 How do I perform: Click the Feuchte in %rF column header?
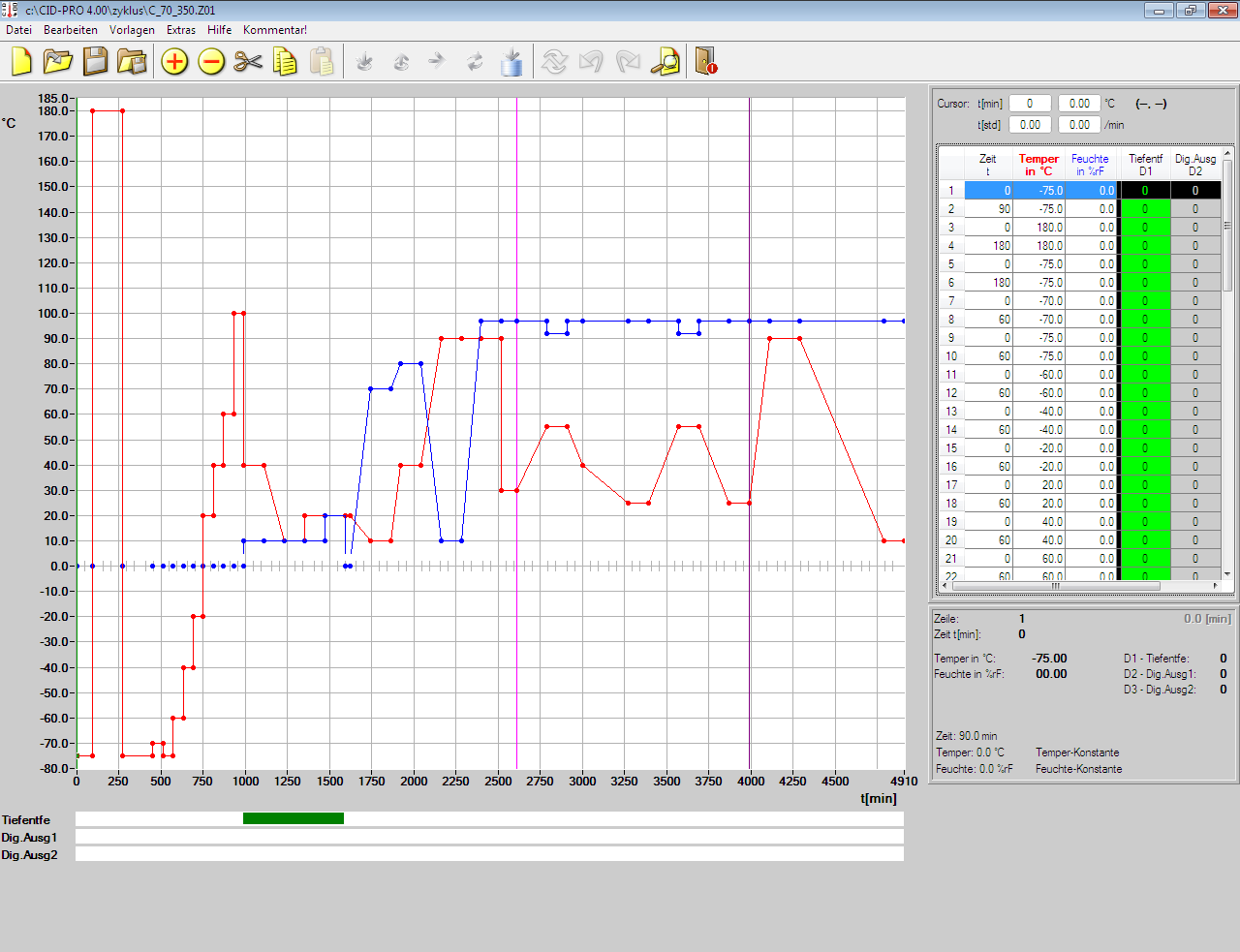coord(1090,165)
